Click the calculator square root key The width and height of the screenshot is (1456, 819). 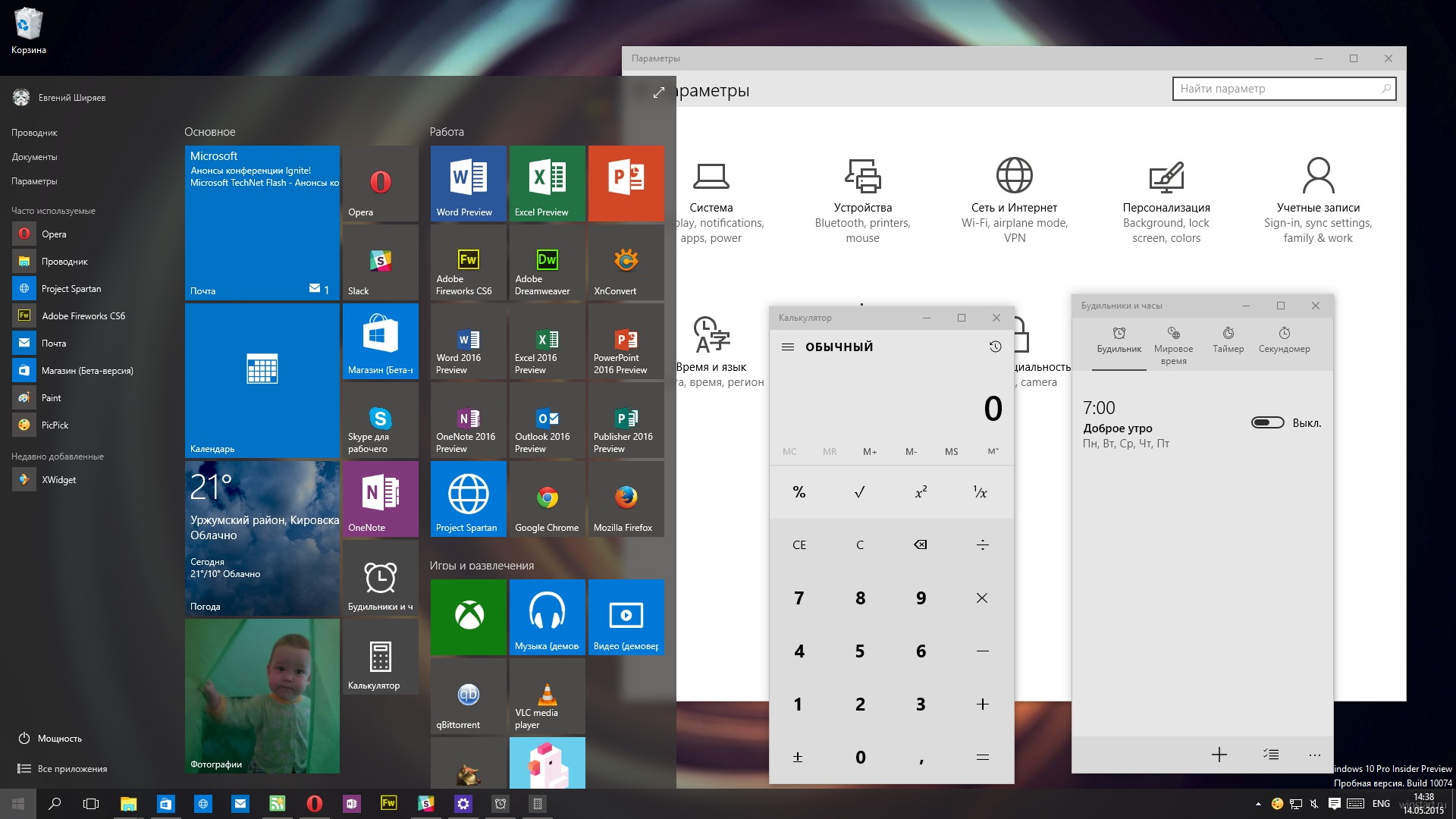click(x=859, y=492)
